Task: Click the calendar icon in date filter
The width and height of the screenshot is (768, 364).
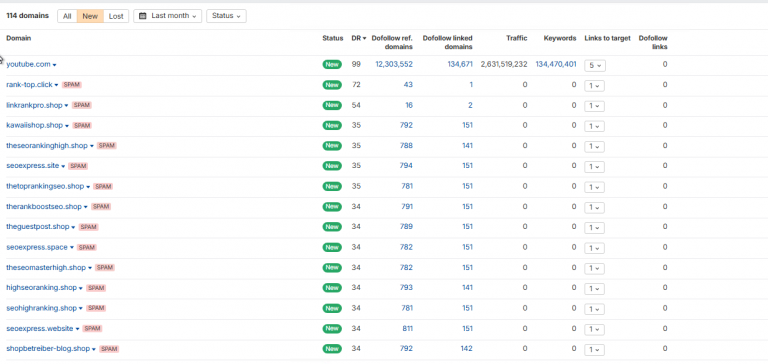Action: pos(143,16)
